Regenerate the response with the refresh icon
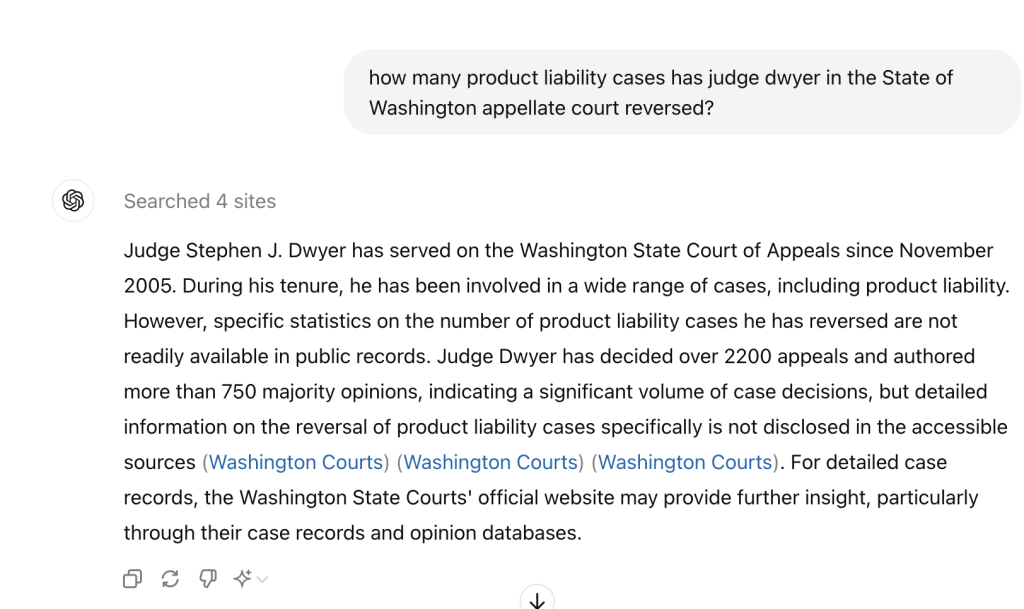 pos(170,578)
